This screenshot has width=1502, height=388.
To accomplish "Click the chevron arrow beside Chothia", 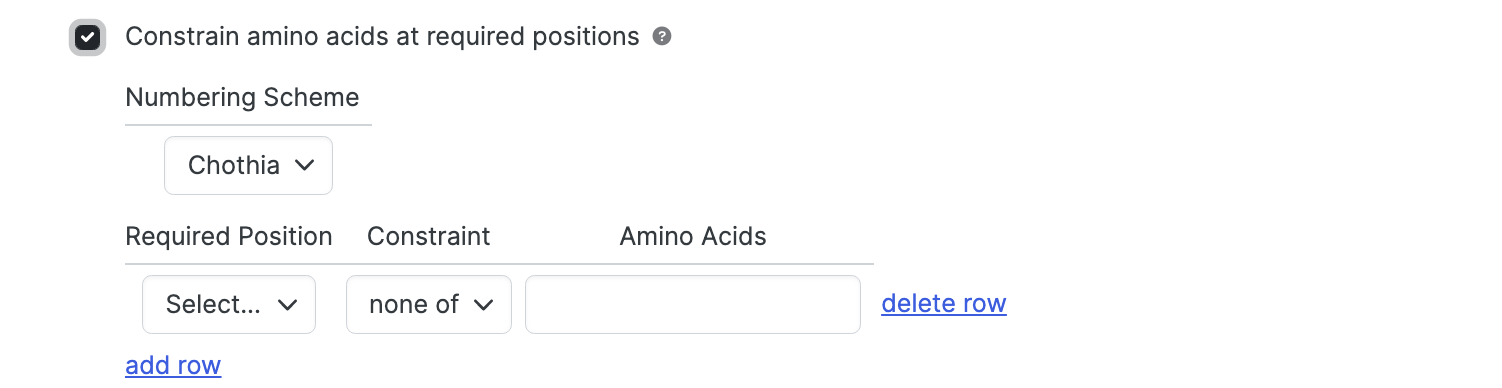I will 305,165.
